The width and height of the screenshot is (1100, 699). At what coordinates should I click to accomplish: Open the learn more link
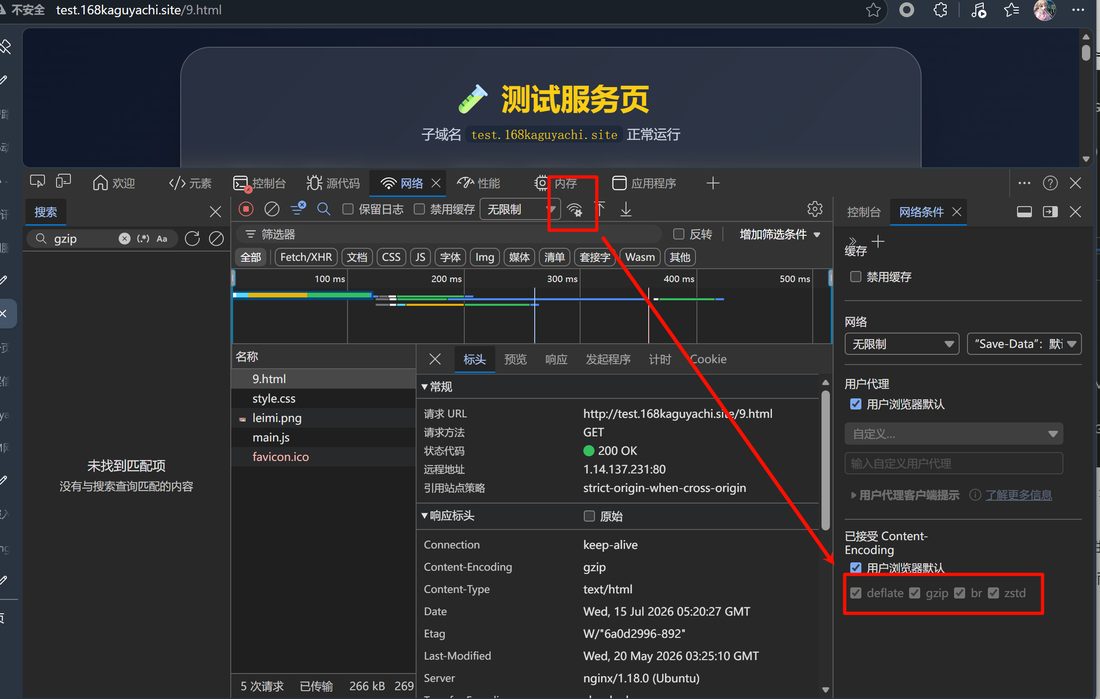pos(1018,495)
